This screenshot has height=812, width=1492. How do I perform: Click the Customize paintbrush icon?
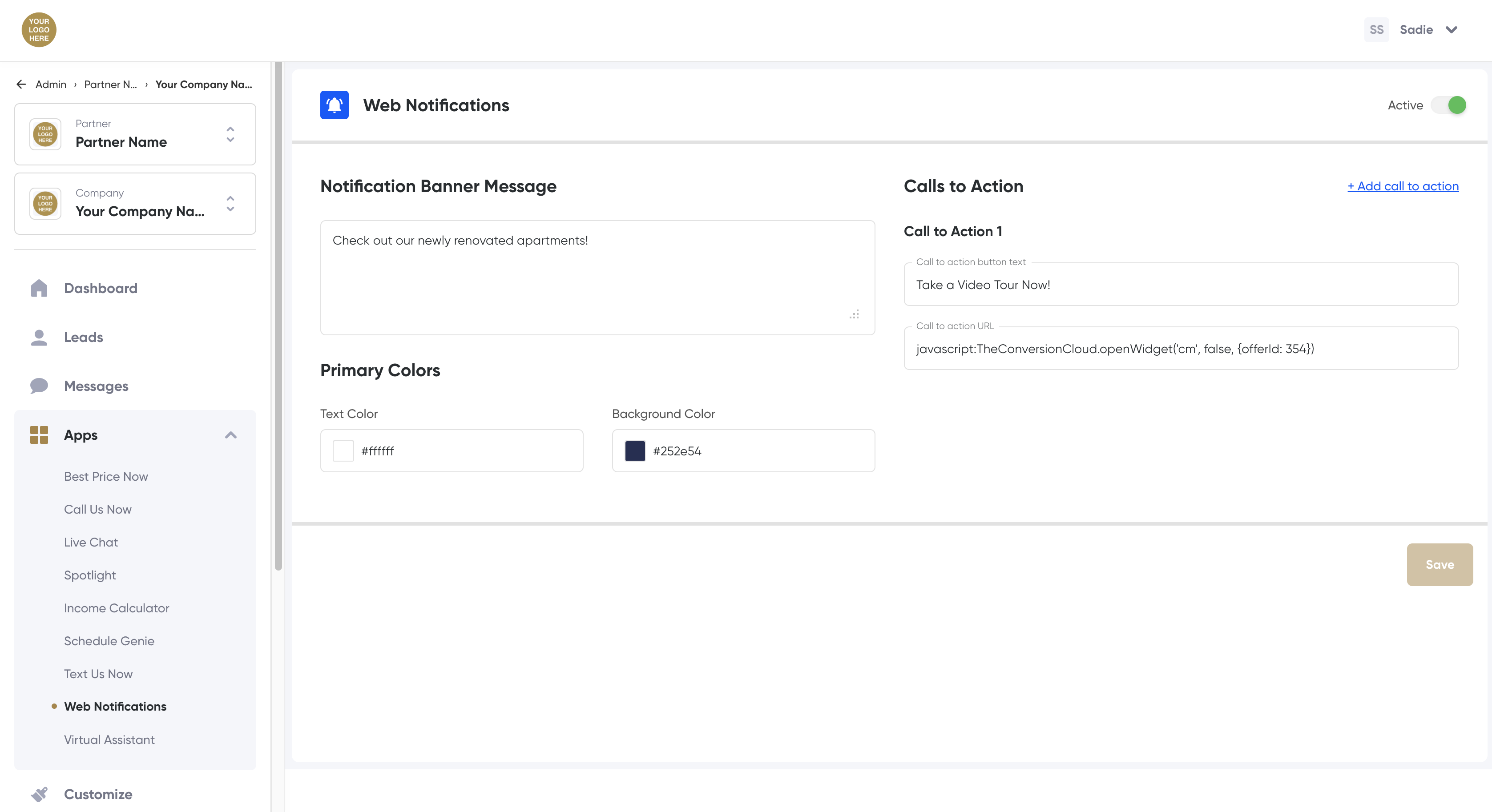tap(39, 794)
